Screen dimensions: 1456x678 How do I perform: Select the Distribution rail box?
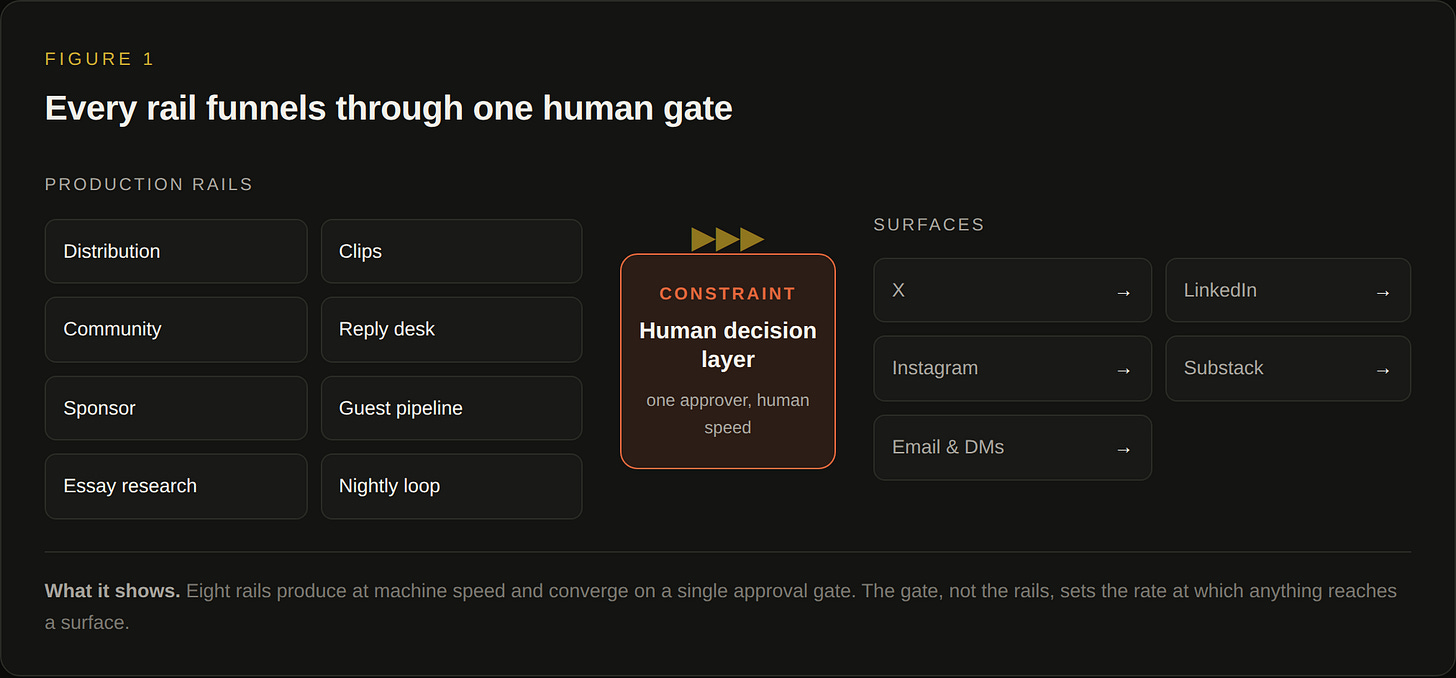[x=176, y=251]
